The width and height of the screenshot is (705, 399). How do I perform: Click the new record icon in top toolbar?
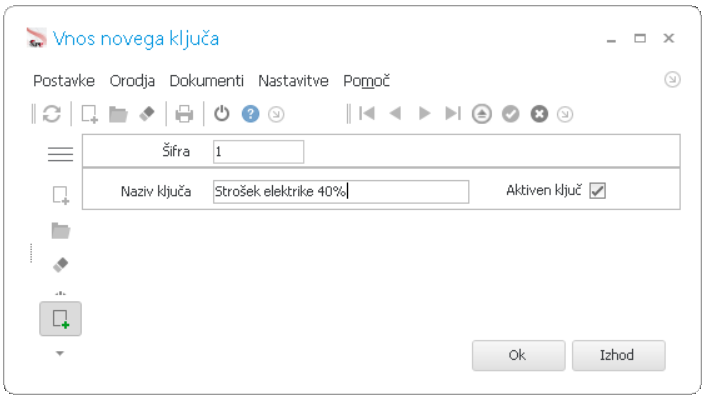click(89, 114)
